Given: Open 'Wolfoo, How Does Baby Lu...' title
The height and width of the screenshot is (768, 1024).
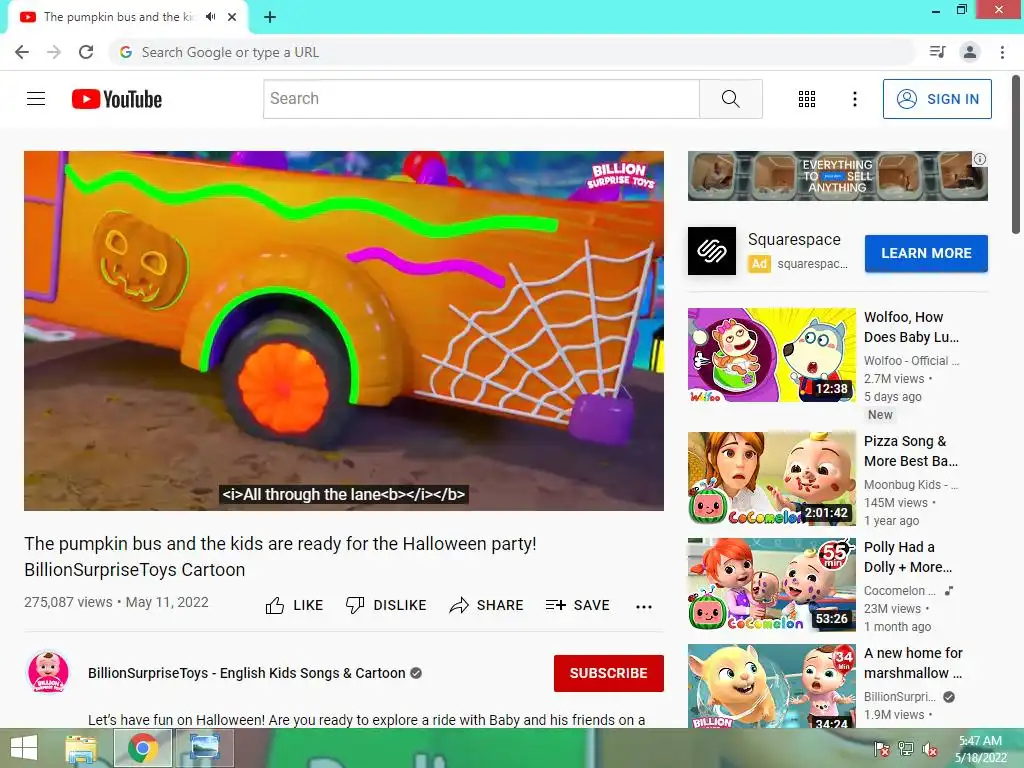Looking at the screenshot, I should [x=912, y=327].
